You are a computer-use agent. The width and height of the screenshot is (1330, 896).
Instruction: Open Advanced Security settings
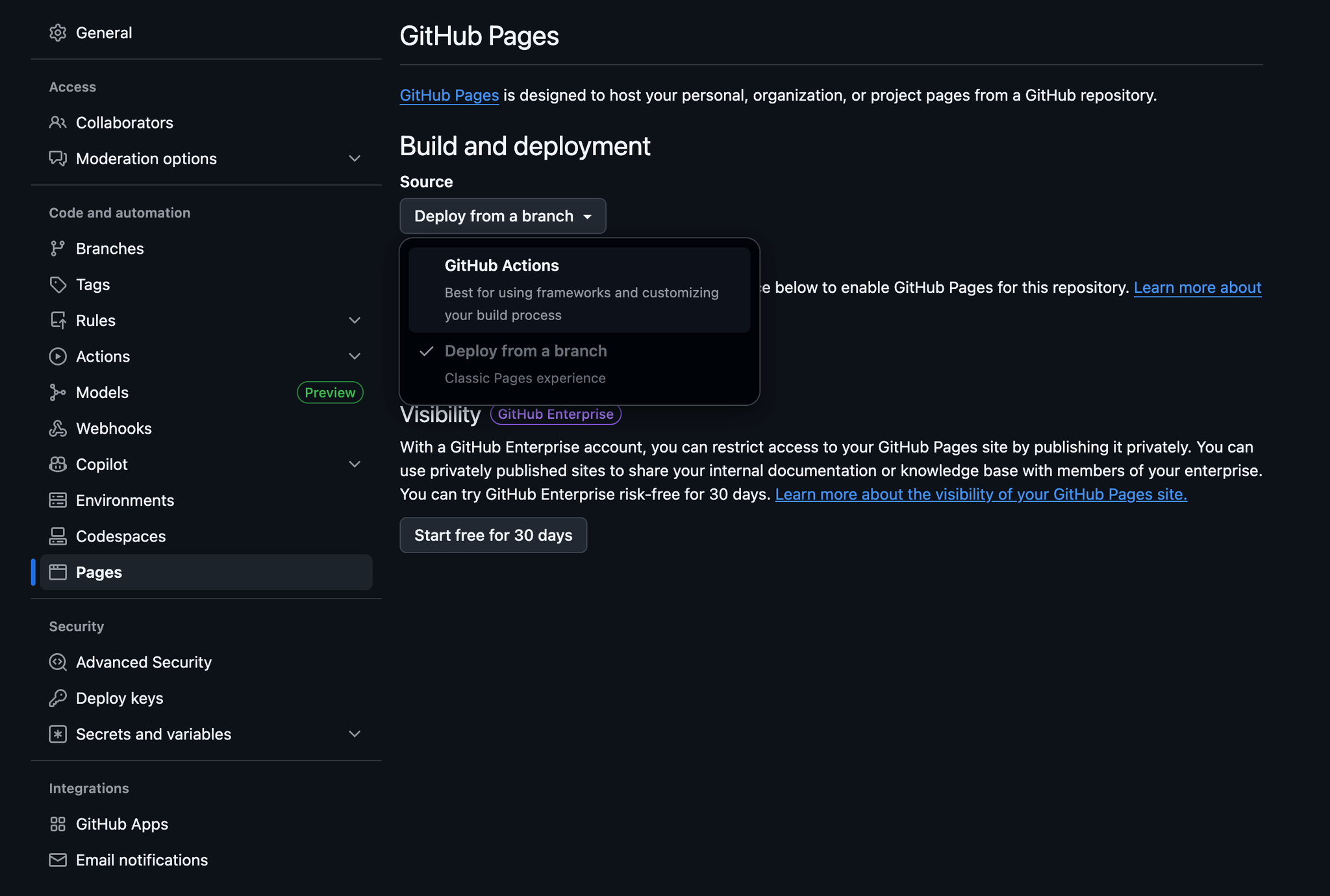(x=144, y=662)
